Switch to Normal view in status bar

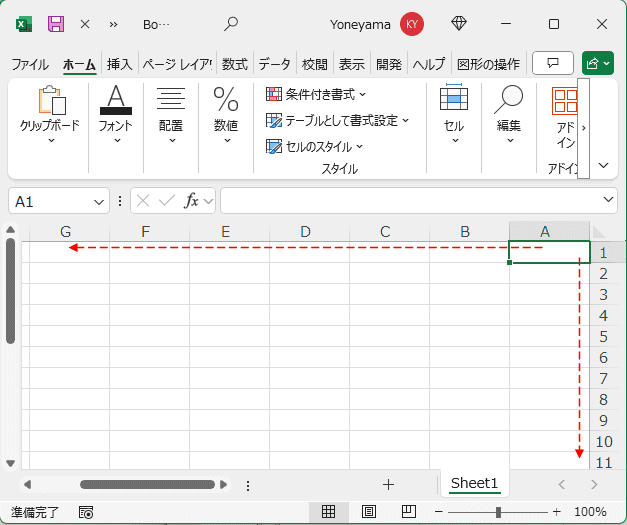328,512
